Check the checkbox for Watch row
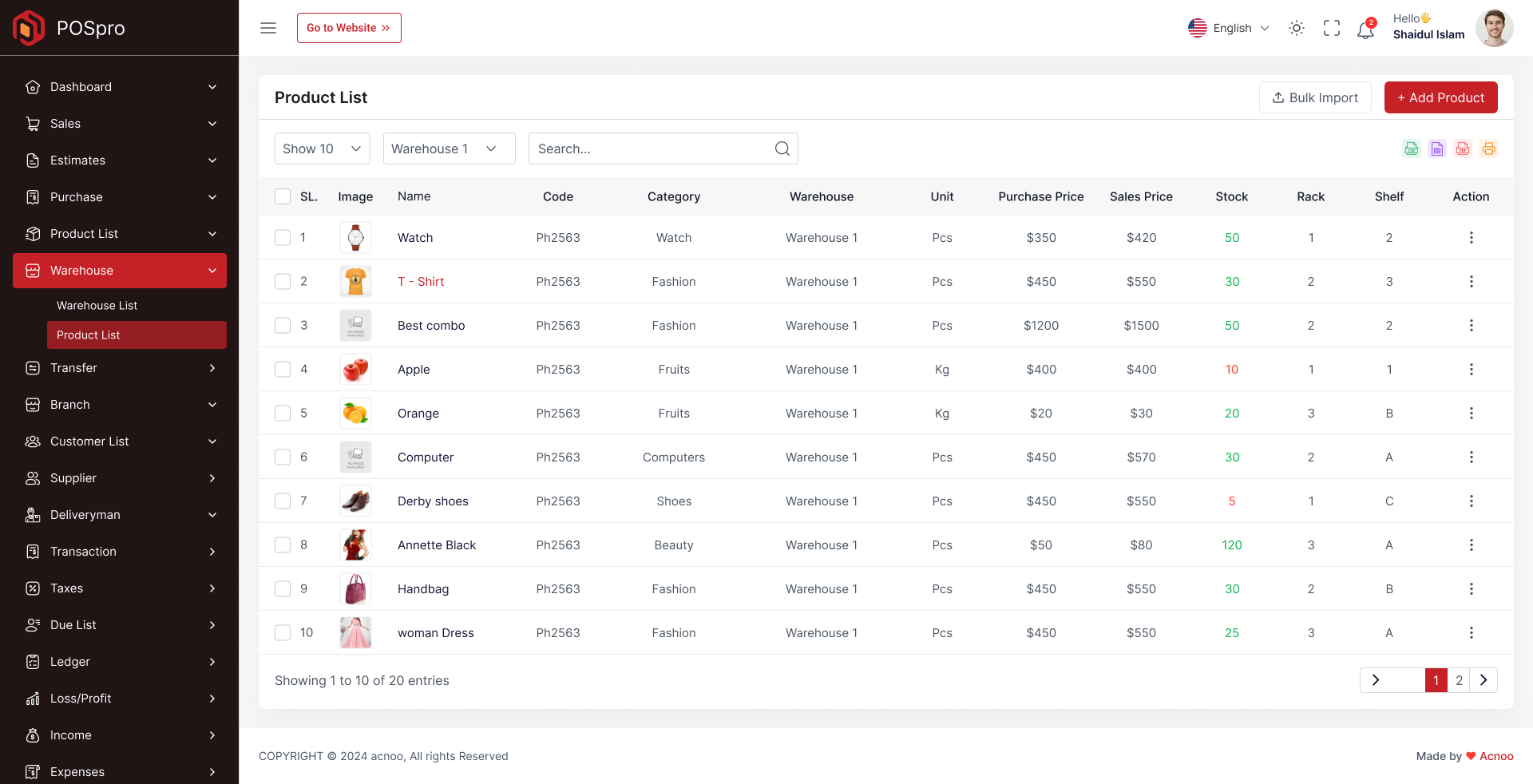 tap(283, 237)
